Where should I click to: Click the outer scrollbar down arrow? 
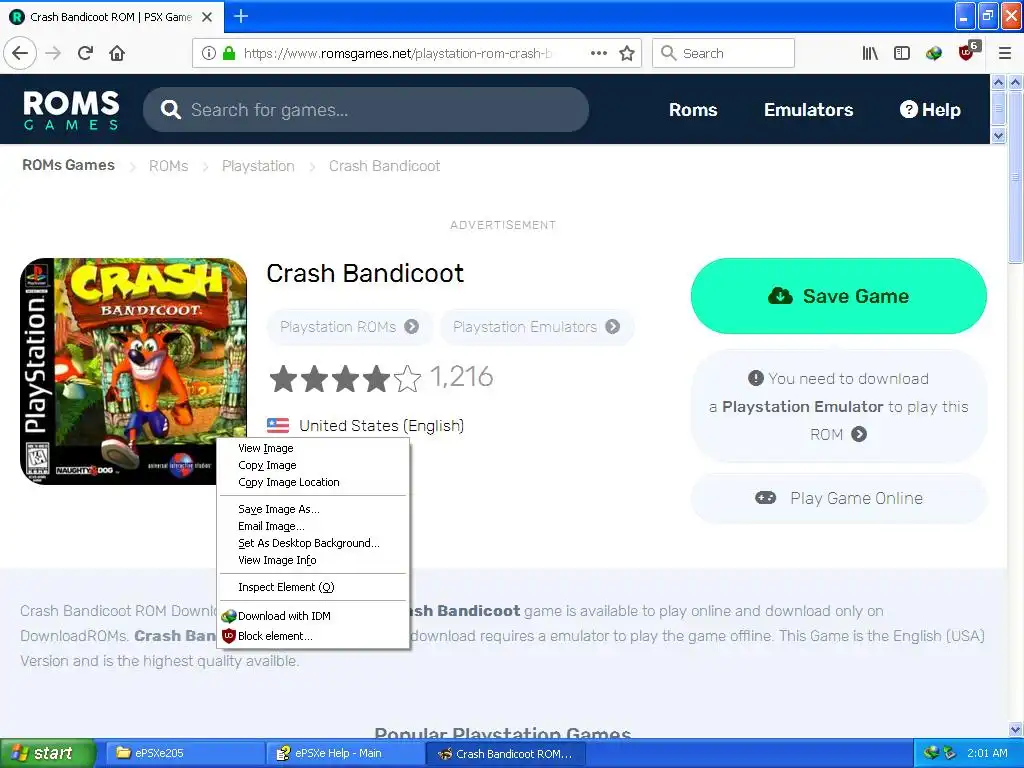[x=1015, y=729]
